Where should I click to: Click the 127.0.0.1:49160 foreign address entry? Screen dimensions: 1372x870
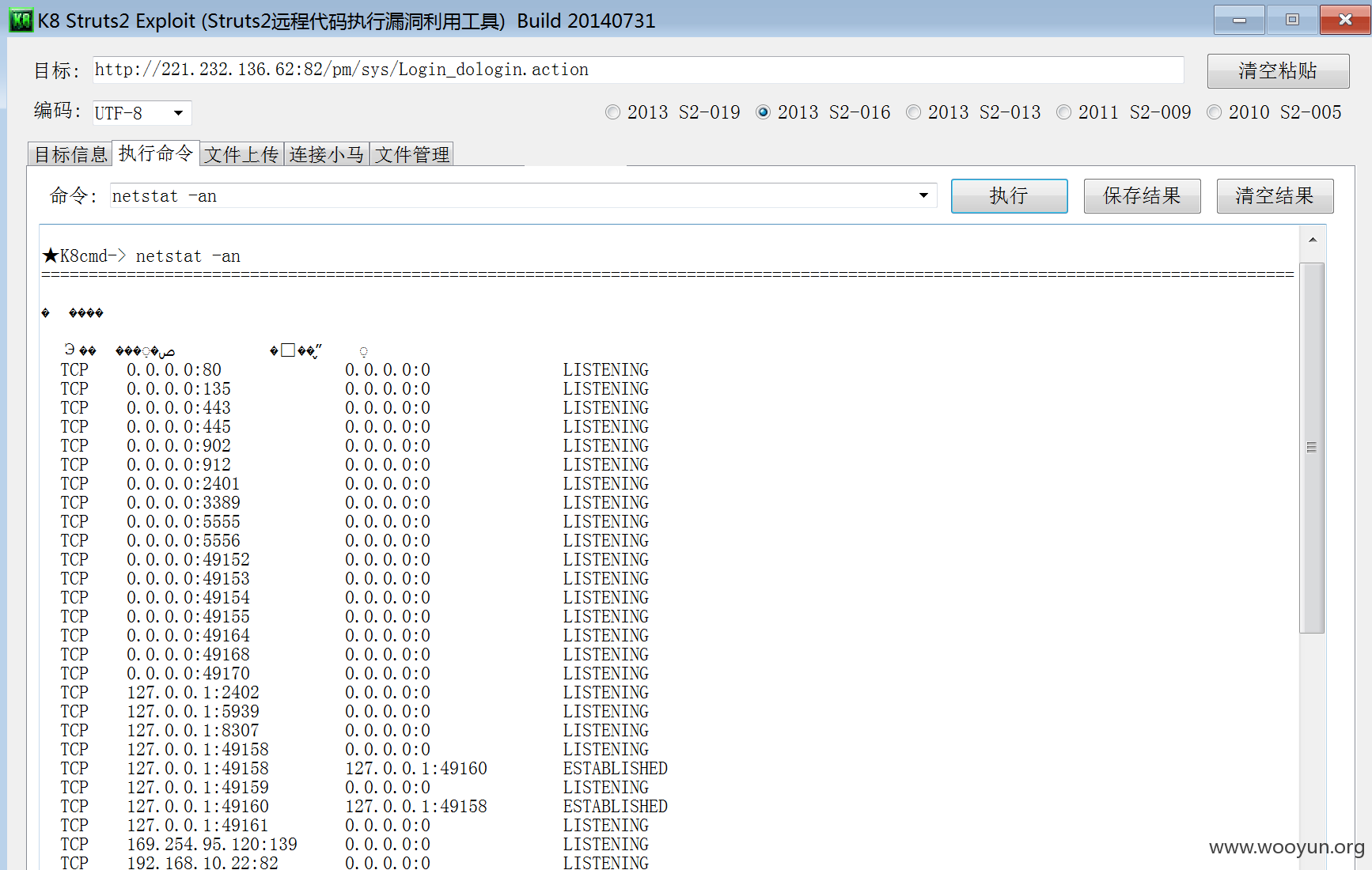click(x=416, y=769)
